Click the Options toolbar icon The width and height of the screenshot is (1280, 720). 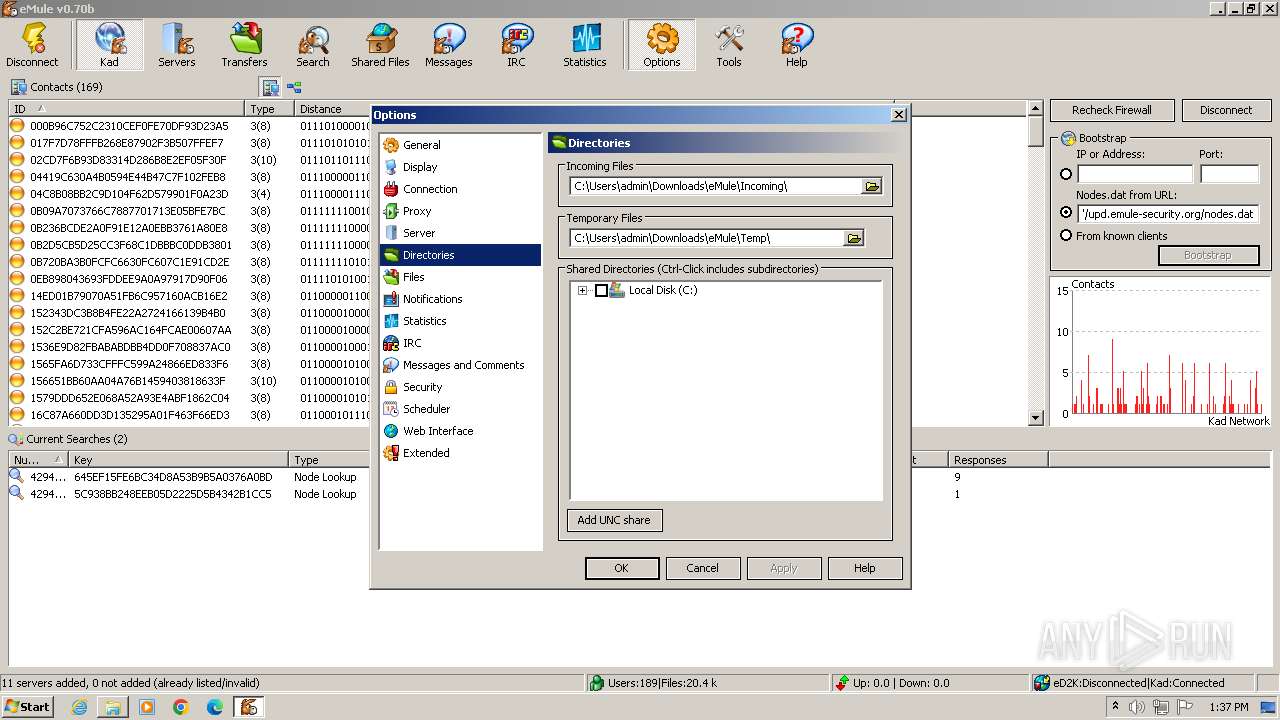pyautogui.click(x=662, y=45)
